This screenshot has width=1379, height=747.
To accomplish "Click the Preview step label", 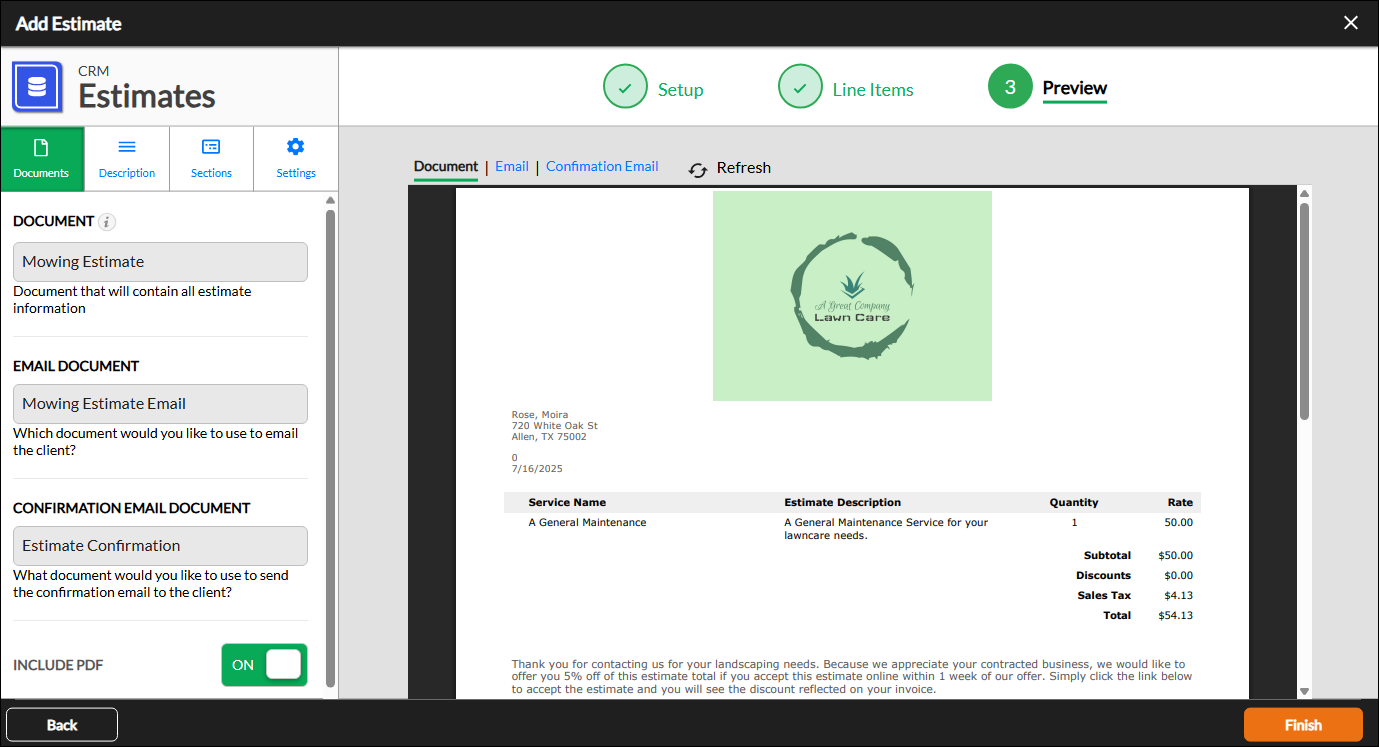I will click(x=1075, y=88).
